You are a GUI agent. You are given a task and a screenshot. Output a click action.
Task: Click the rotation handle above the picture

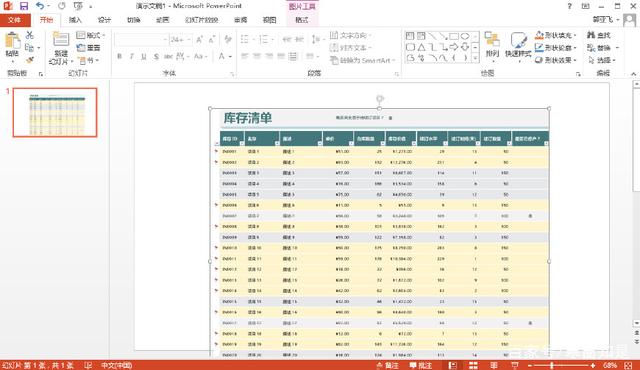(380, 99)
